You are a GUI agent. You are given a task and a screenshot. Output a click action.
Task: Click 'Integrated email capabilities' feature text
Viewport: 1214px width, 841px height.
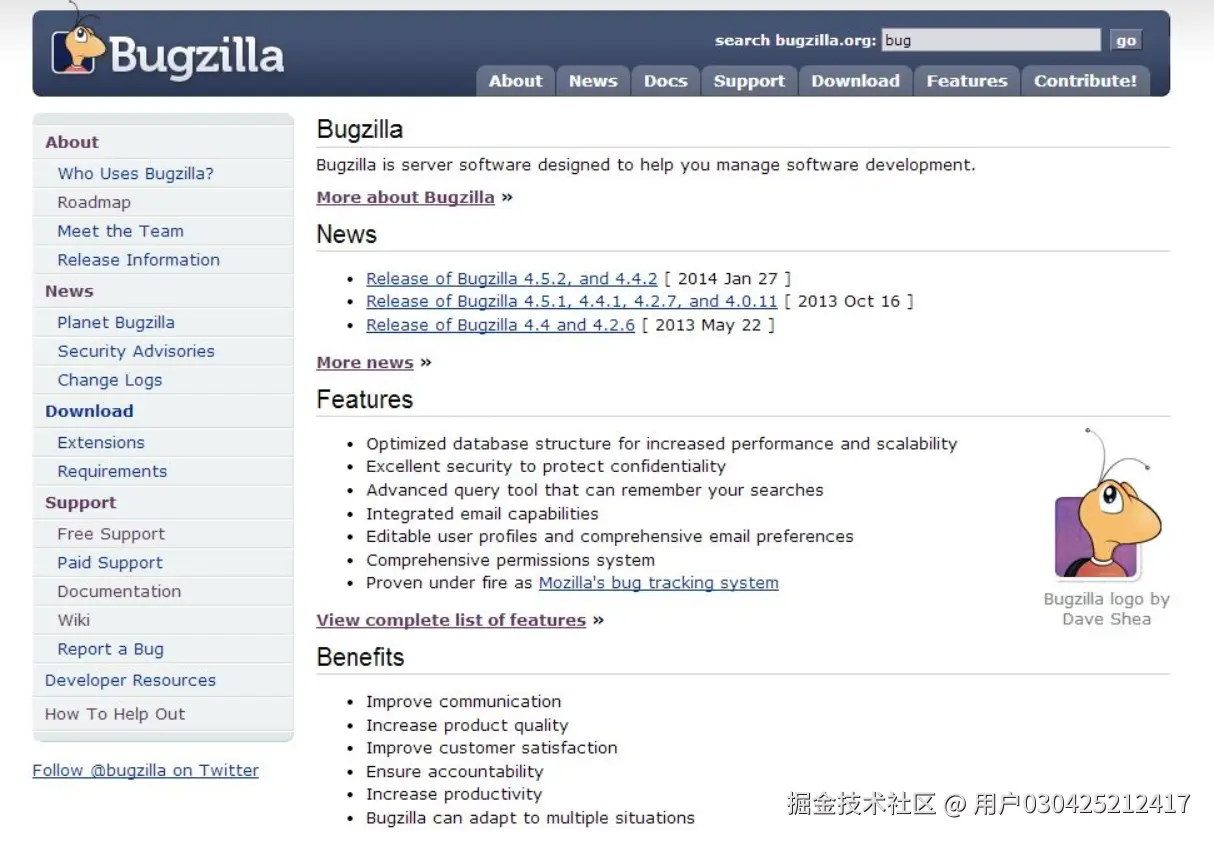[482, 514]
